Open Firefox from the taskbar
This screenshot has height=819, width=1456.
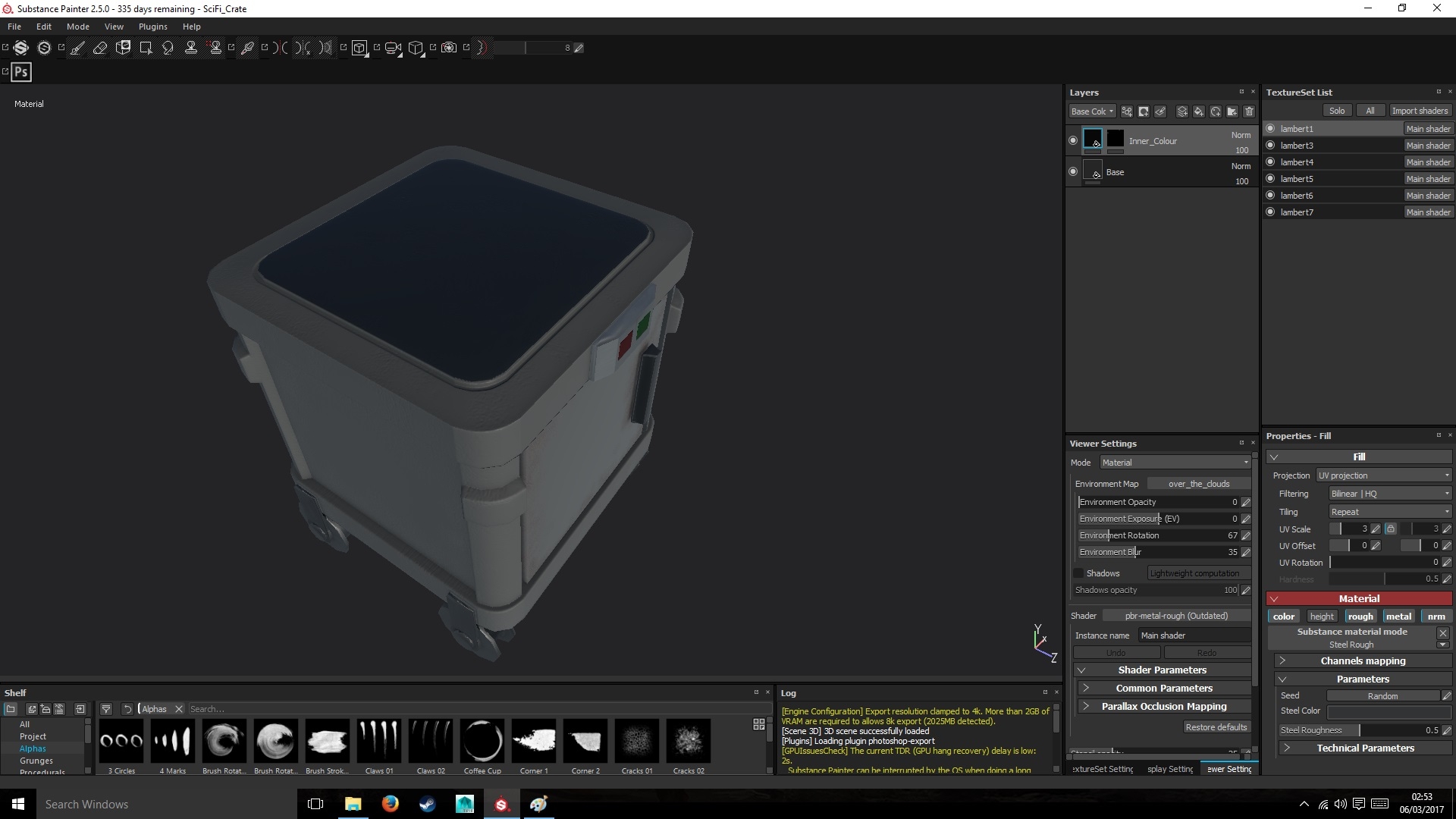pos(390,804)
